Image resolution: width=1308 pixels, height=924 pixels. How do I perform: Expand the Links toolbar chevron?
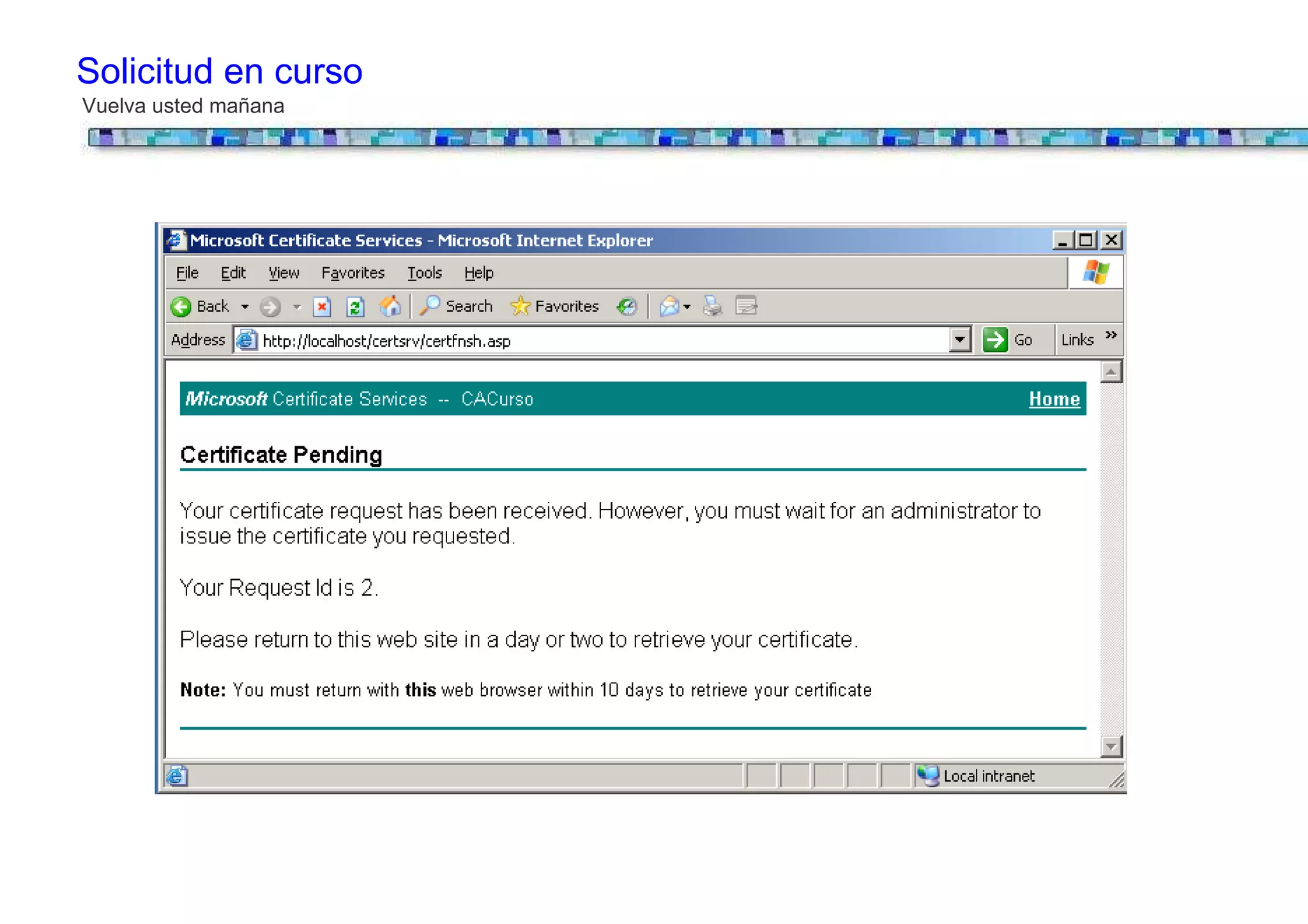click(x=1111, y=335)
